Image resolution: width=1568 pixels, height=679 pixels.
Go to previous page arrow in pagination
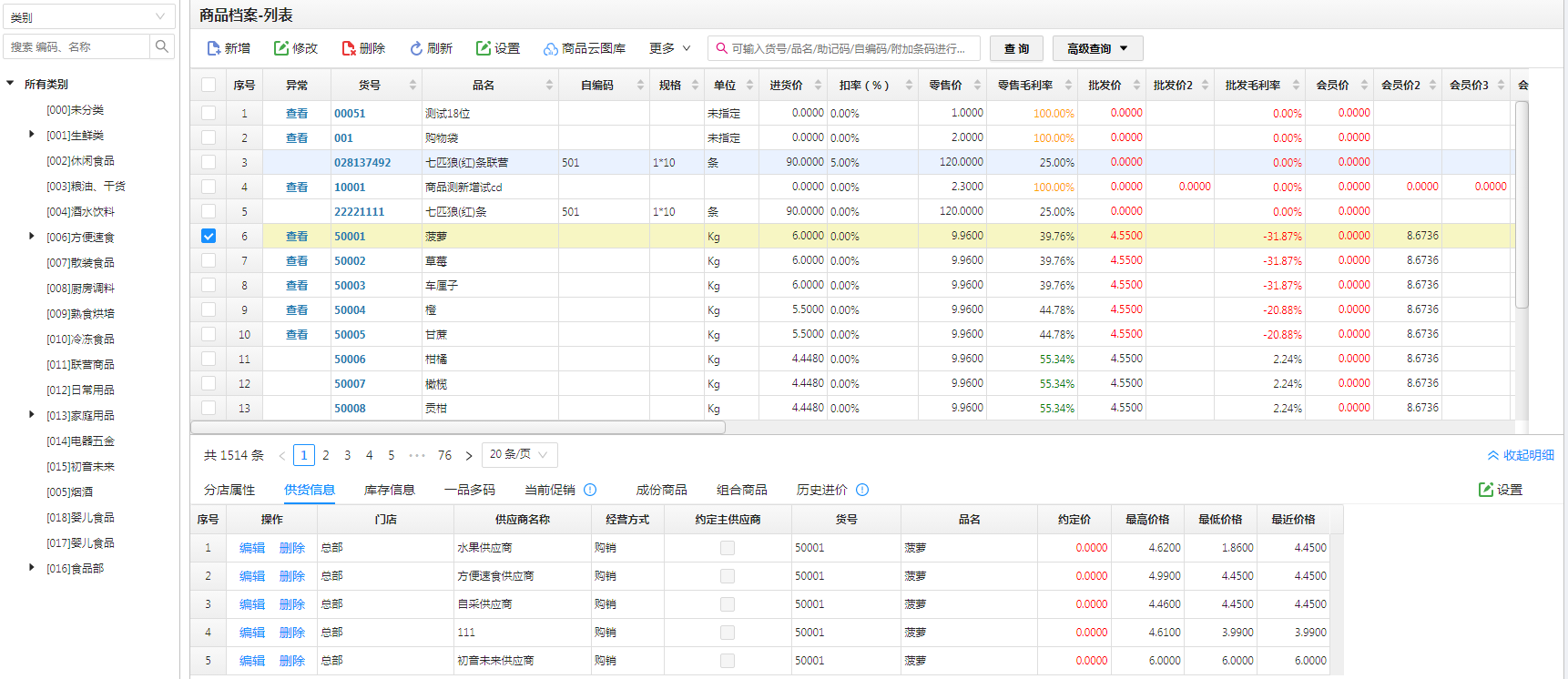tap(282, 455)
